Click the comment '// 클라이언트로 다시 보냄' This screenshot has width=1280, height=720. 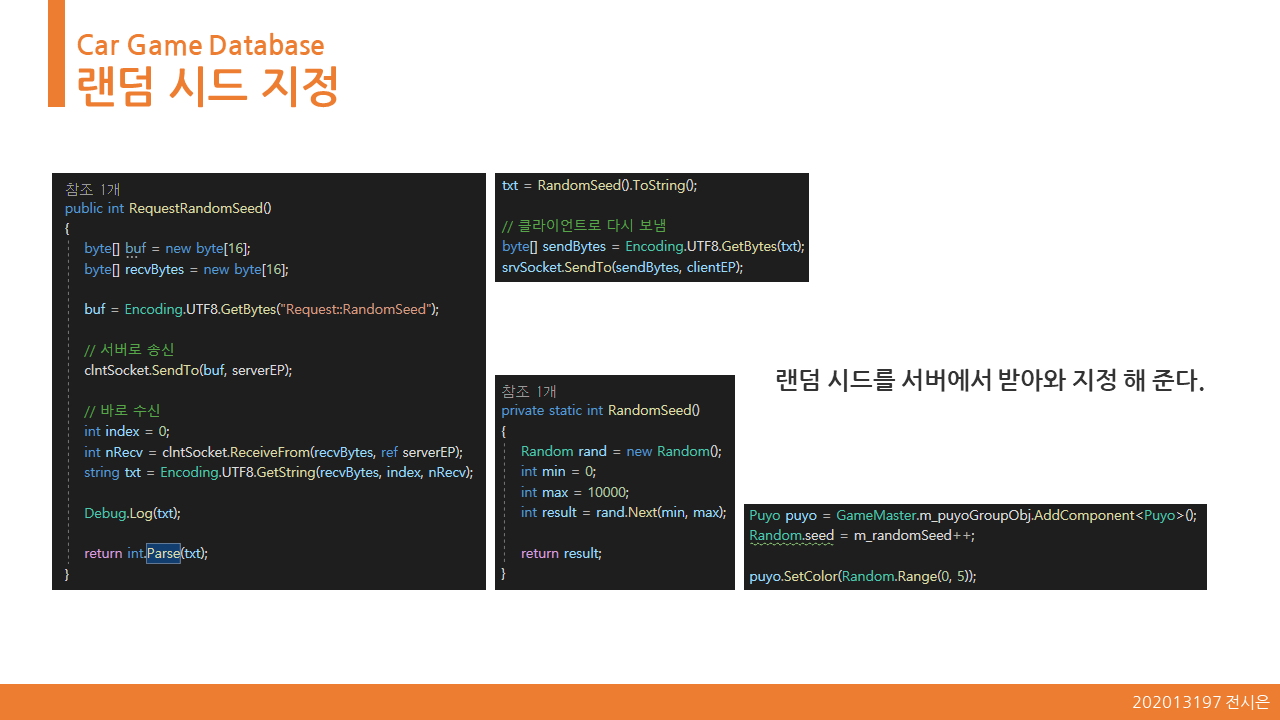coord(584,226)
